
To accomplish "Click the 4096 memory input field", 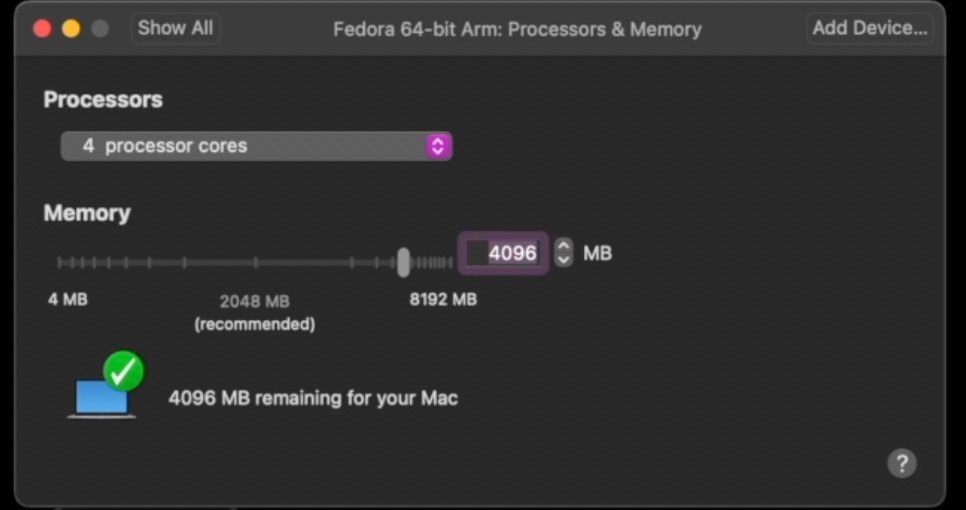I will [503, 253].
